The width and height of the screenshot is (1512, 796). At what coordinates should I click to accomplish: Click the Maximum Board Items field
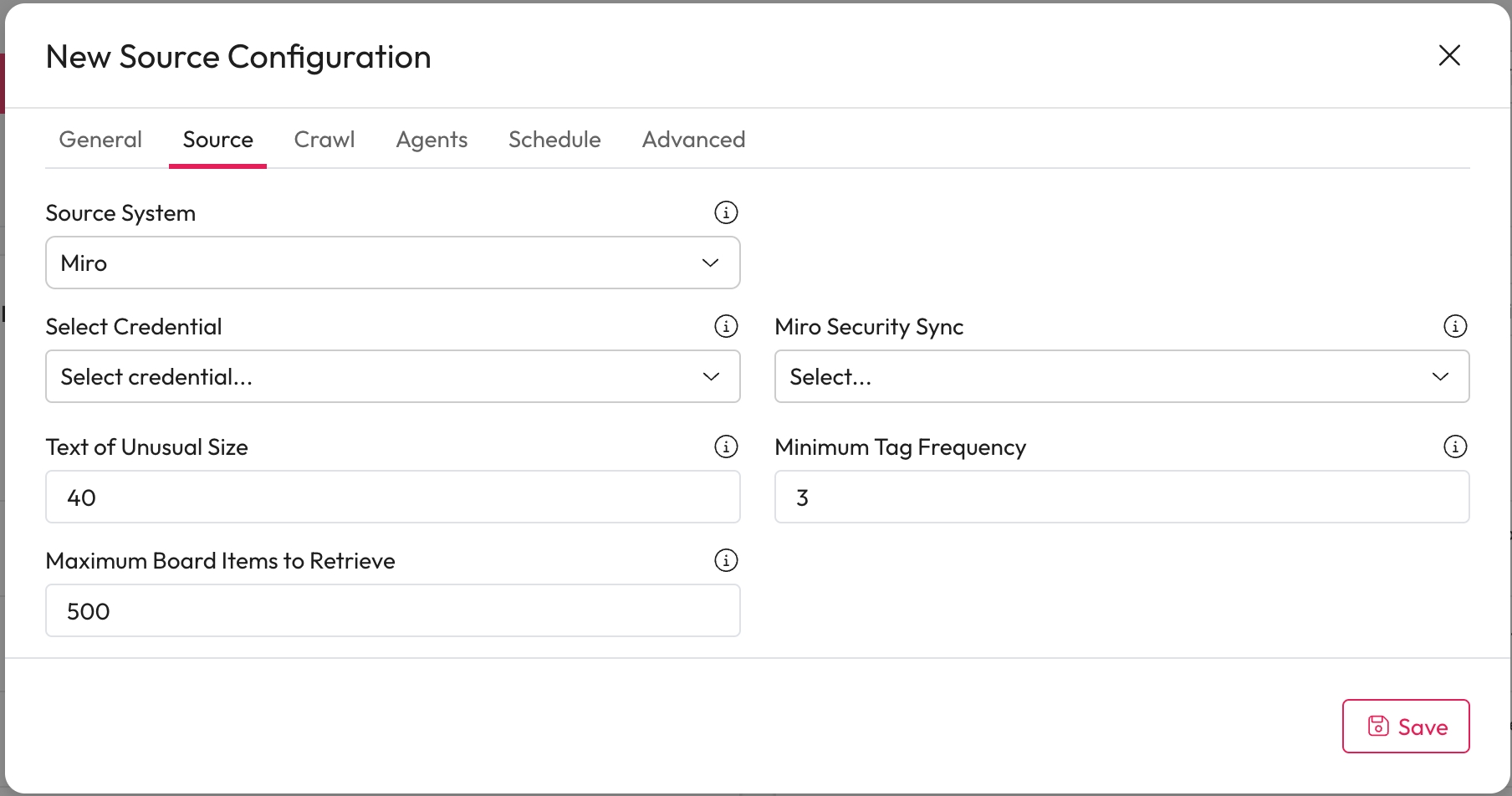pos(392,610)
